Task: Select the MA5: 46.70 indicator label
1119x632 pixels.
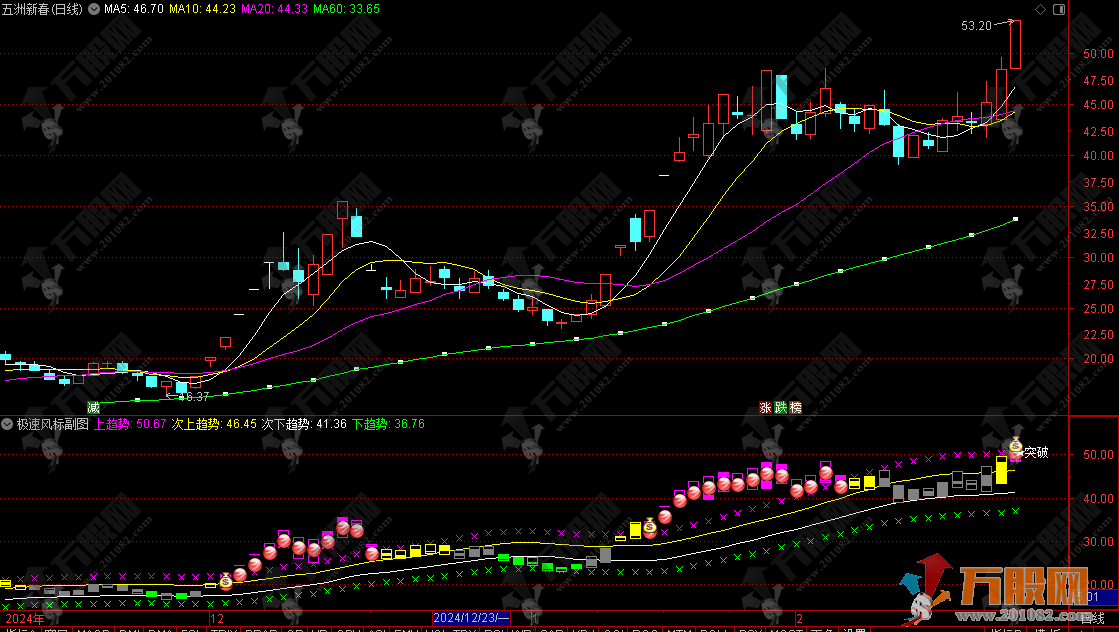Action: [133, 9]
